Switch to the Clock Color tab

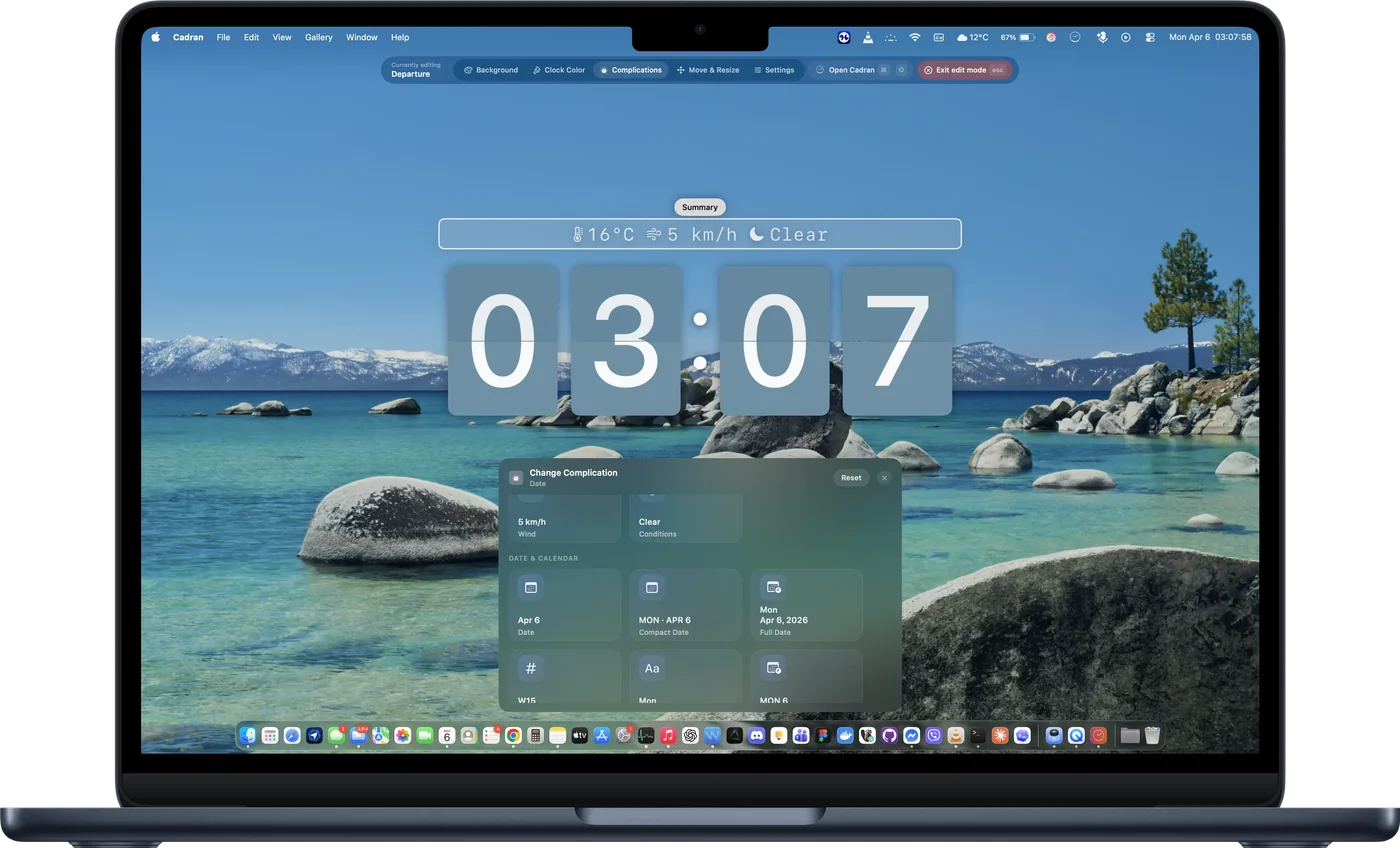click(x=558, y=70)
